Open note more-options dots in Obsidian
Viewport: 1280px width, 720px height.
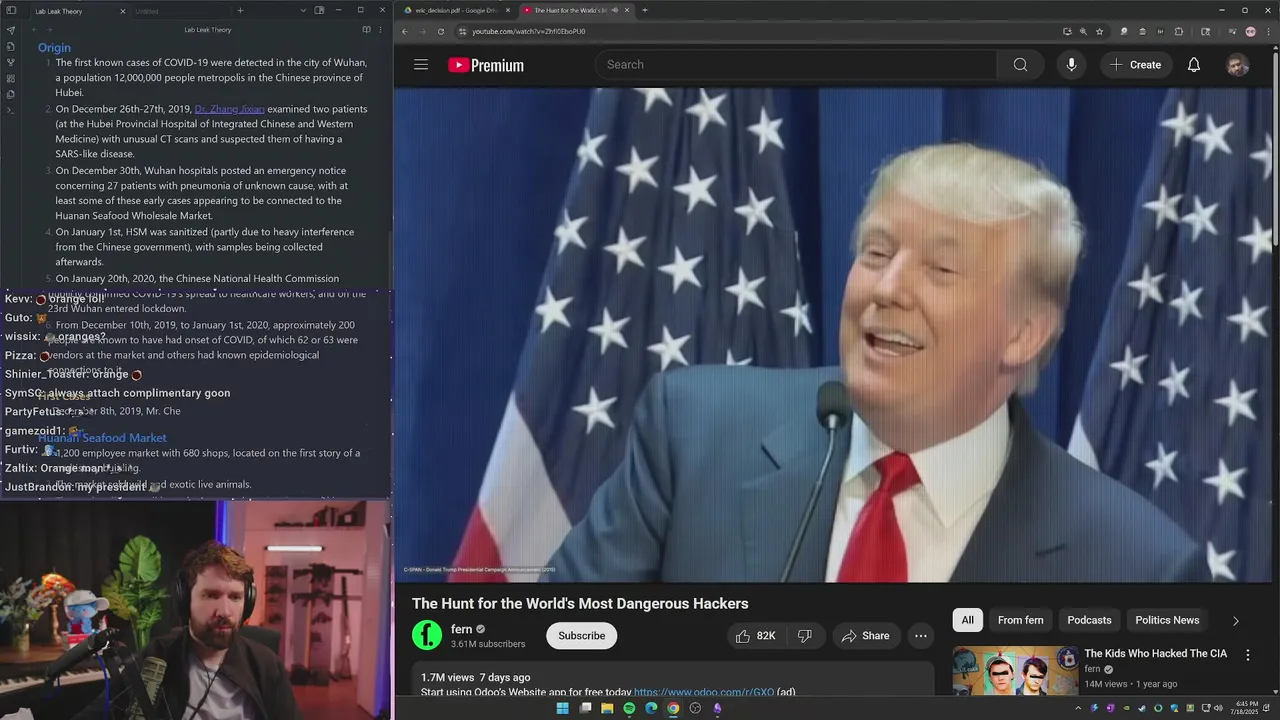[381, 30]
